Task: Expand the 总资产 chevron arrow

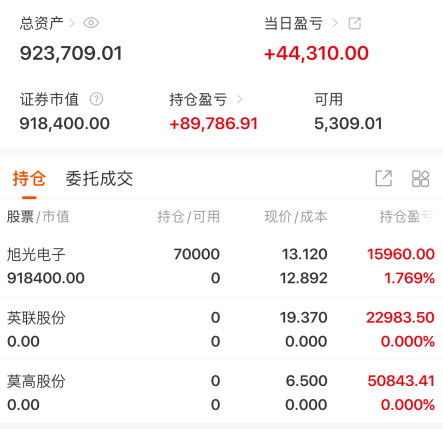Action: click(x=72, y=23)
